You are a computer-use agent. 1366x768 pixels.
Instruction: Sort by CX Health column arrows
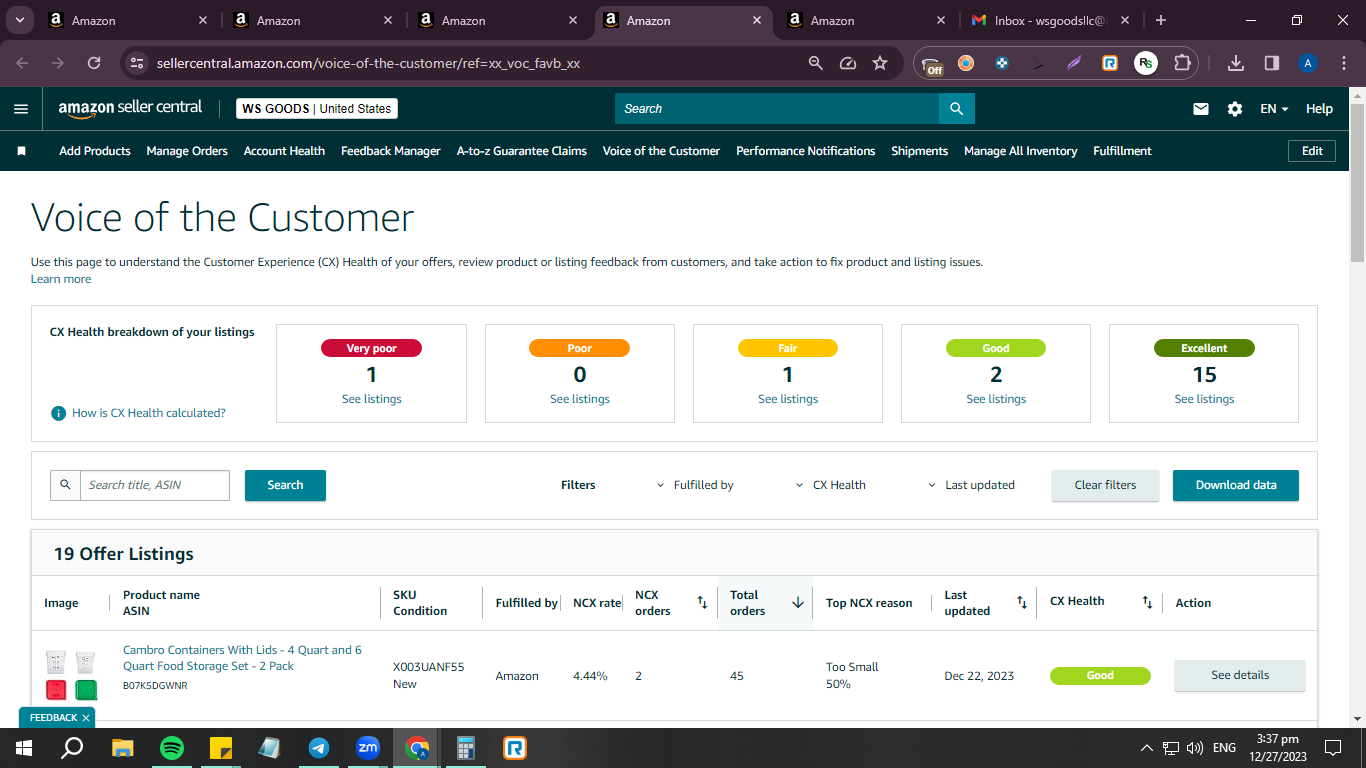coord(1148,602)
